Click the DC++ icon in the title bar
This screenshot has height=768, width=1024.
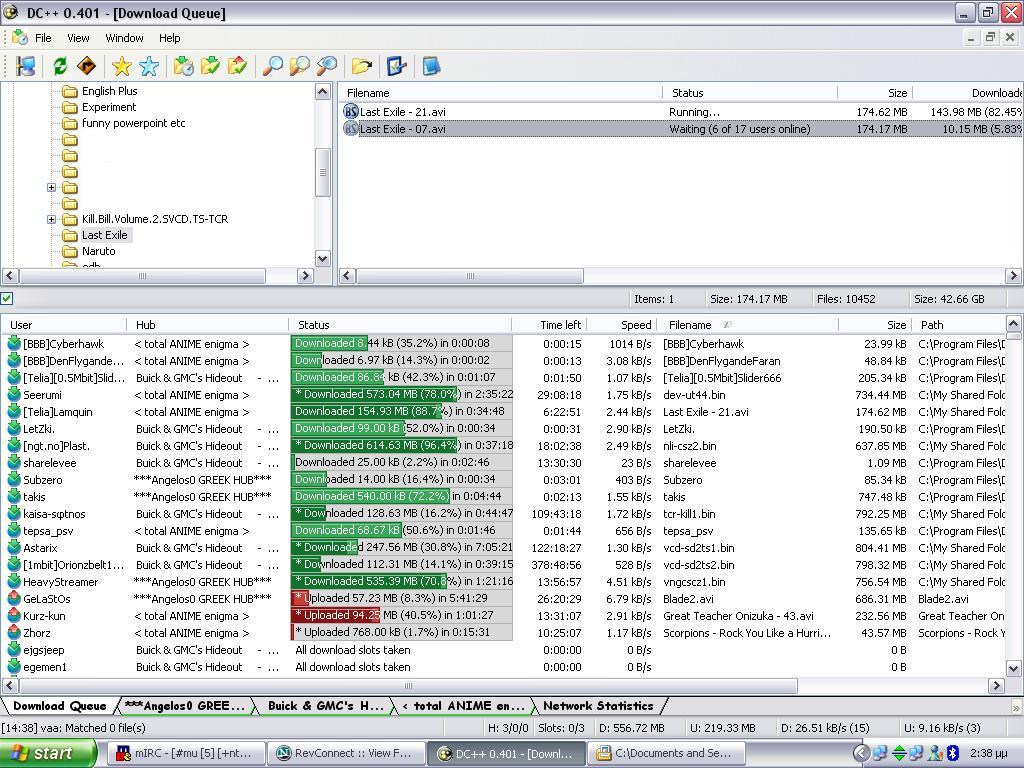coord(10,12)
